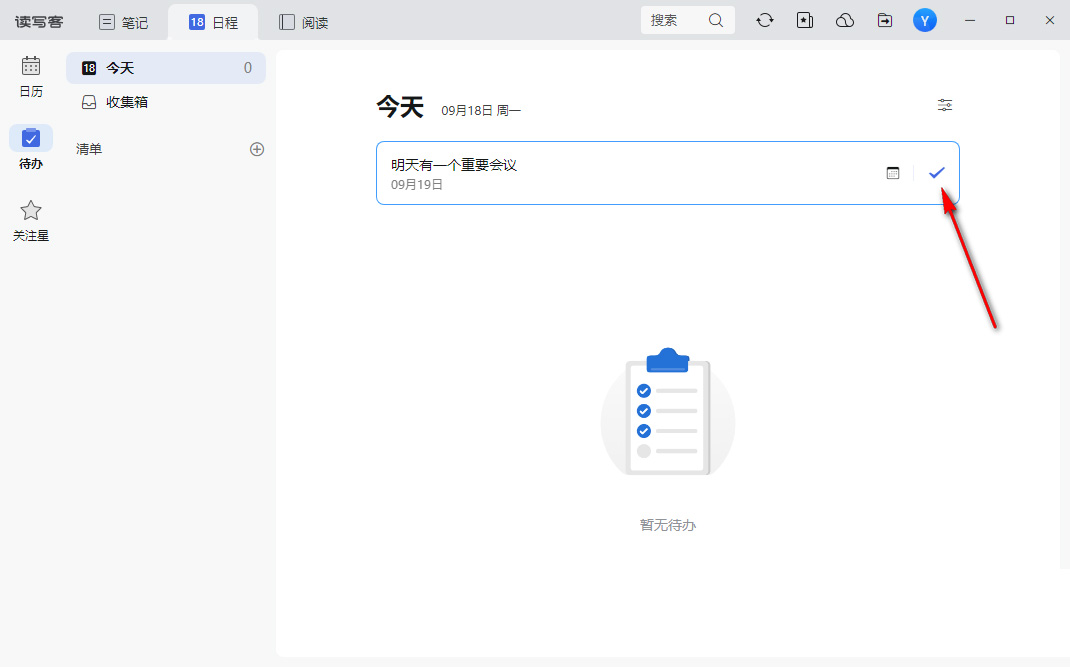Click the 09月19日 date under the todo

pyautogui.click(x=417, y=184)
